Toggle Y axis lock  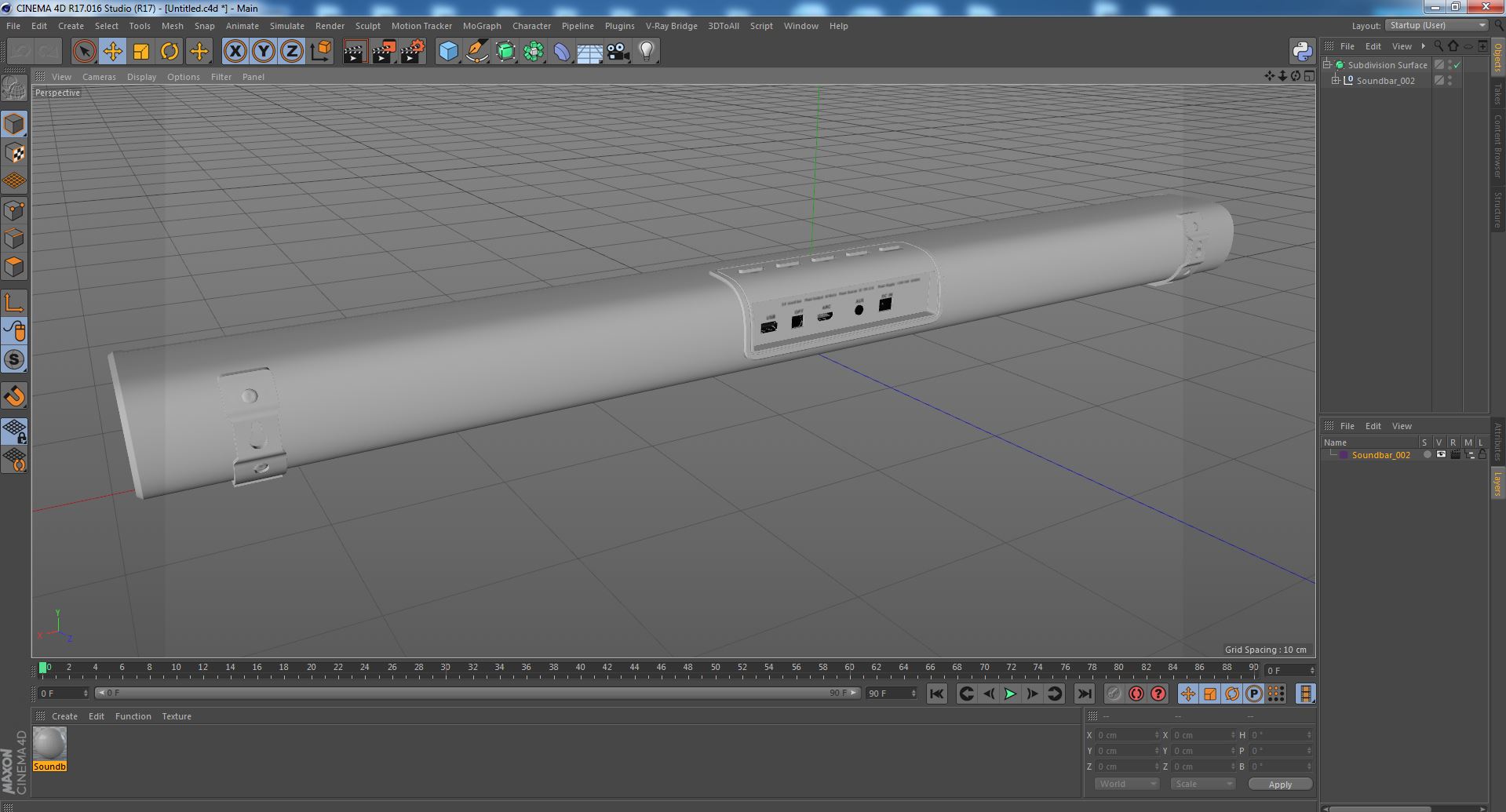click(264, 52)
